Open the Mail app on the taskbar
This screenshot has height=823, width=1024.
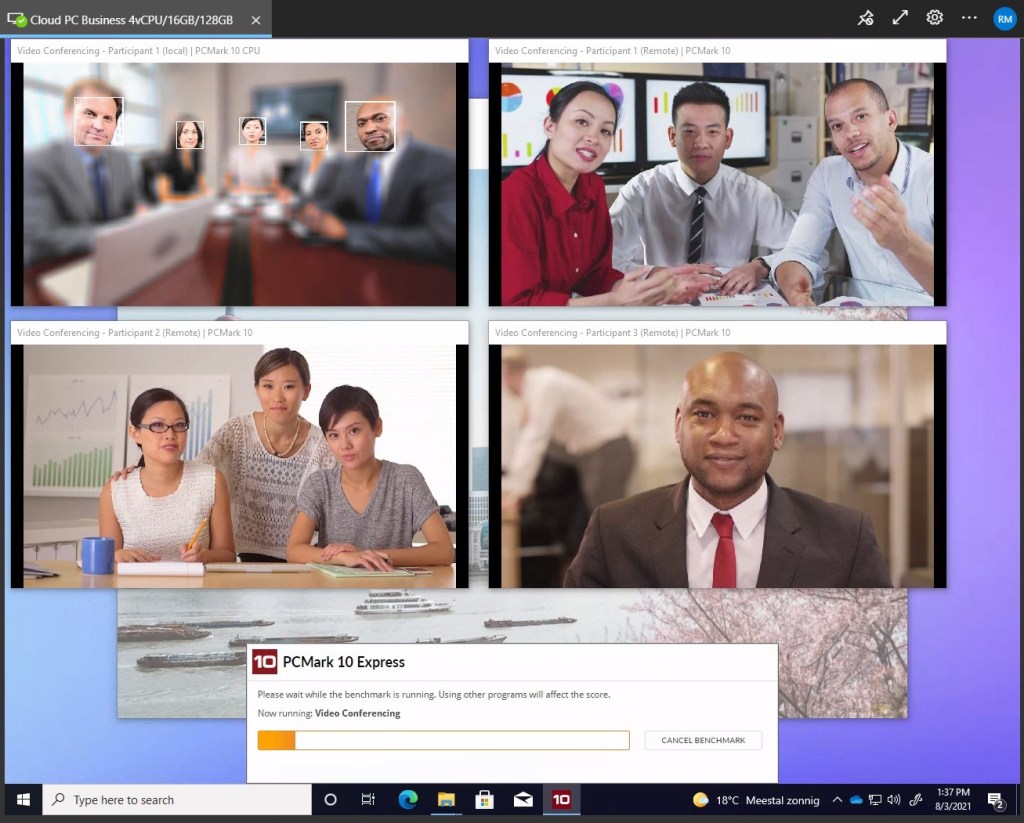[523, 799]
